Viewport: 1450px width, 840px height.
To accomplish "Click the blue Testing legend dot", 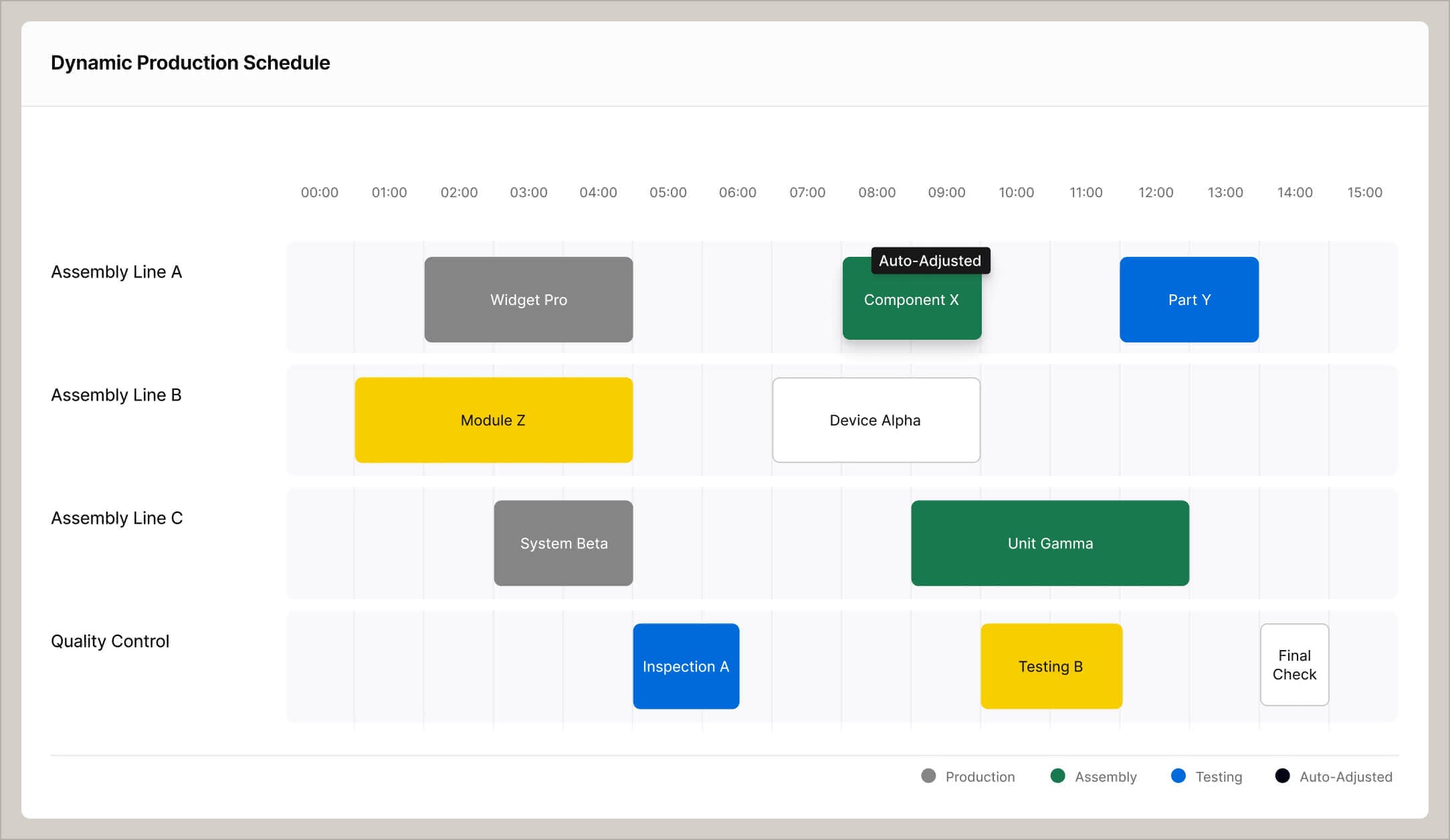I will click(x=1178, y=776).
